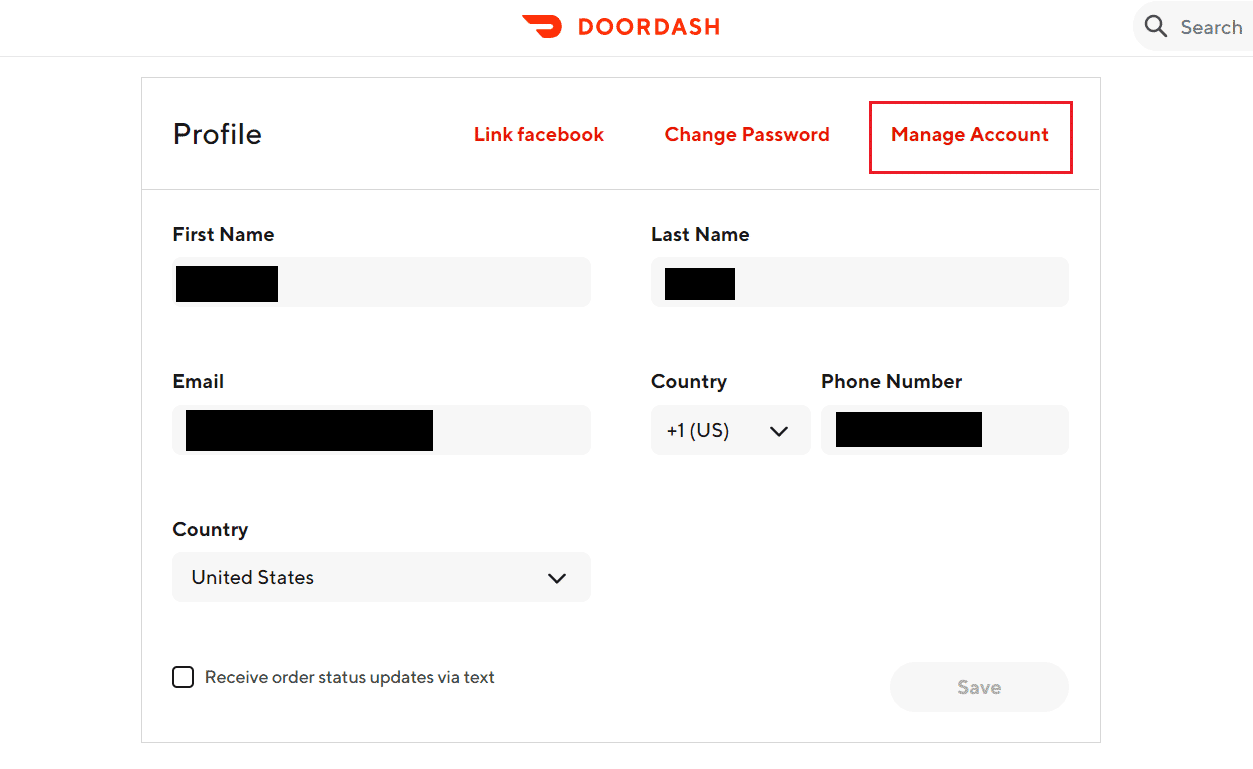Click the Profile heading

tap(217, 134)
